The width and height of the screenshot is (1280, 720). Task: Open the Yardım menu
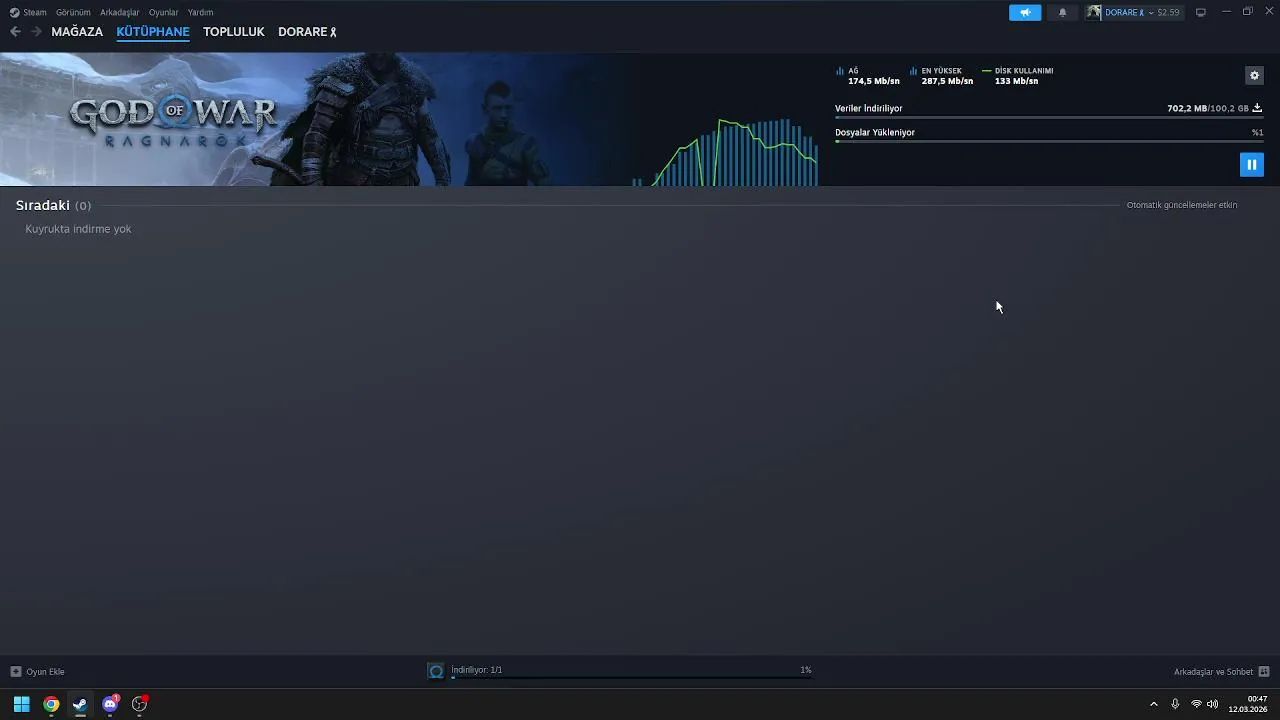pyautogui.click(x=200, y=12)
